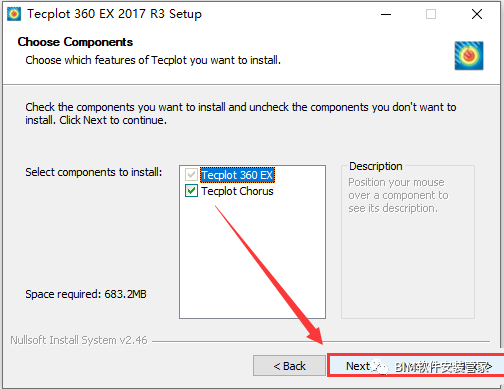The height and width of the screenshot is (389, 504).
Task: Uncheck the Tecplot Chorus checkbox
Action: pyautogui.click(x=191, y=191)
